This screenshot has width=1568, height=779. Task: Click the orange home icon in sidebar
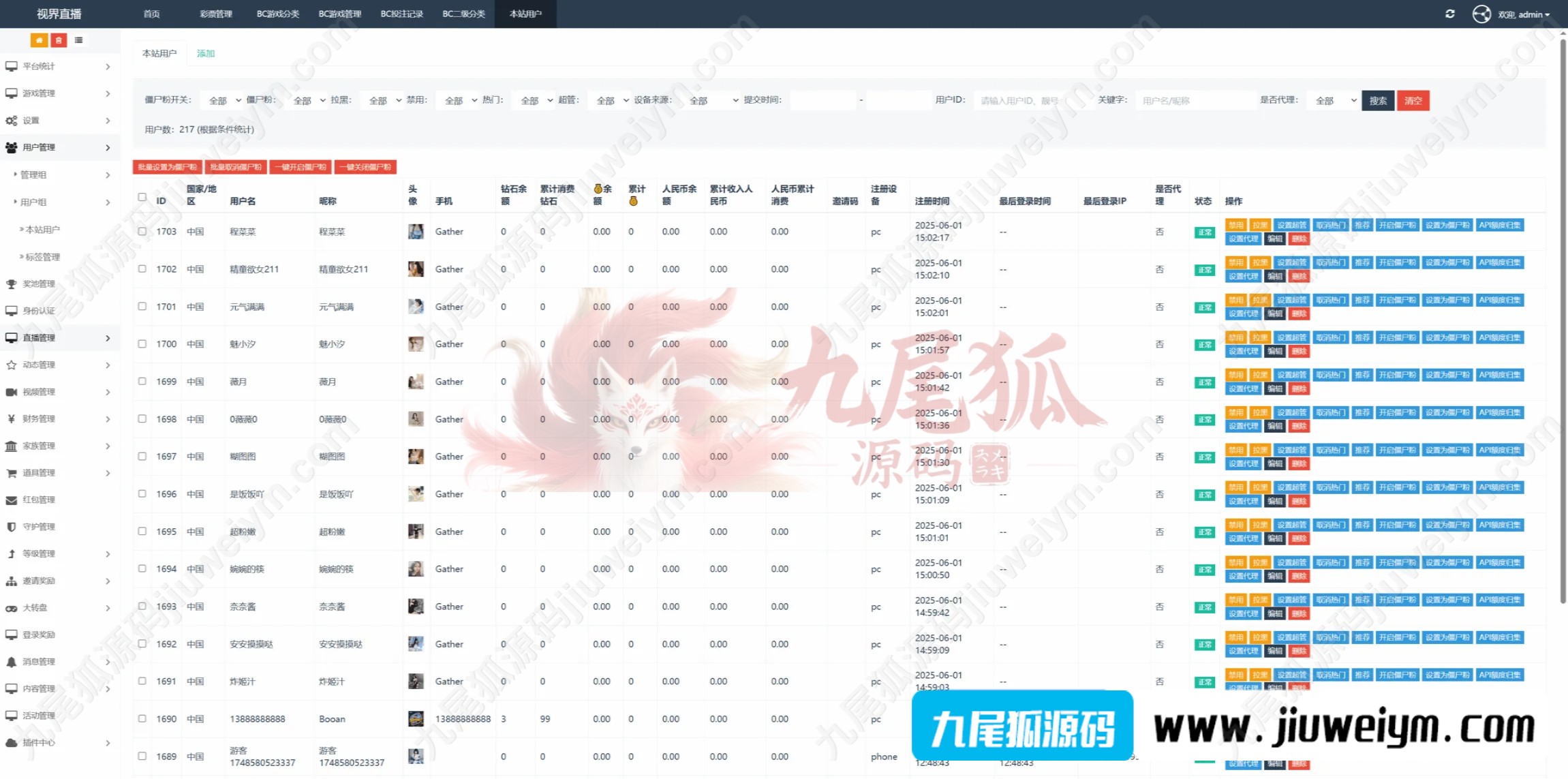pos(39,40)
